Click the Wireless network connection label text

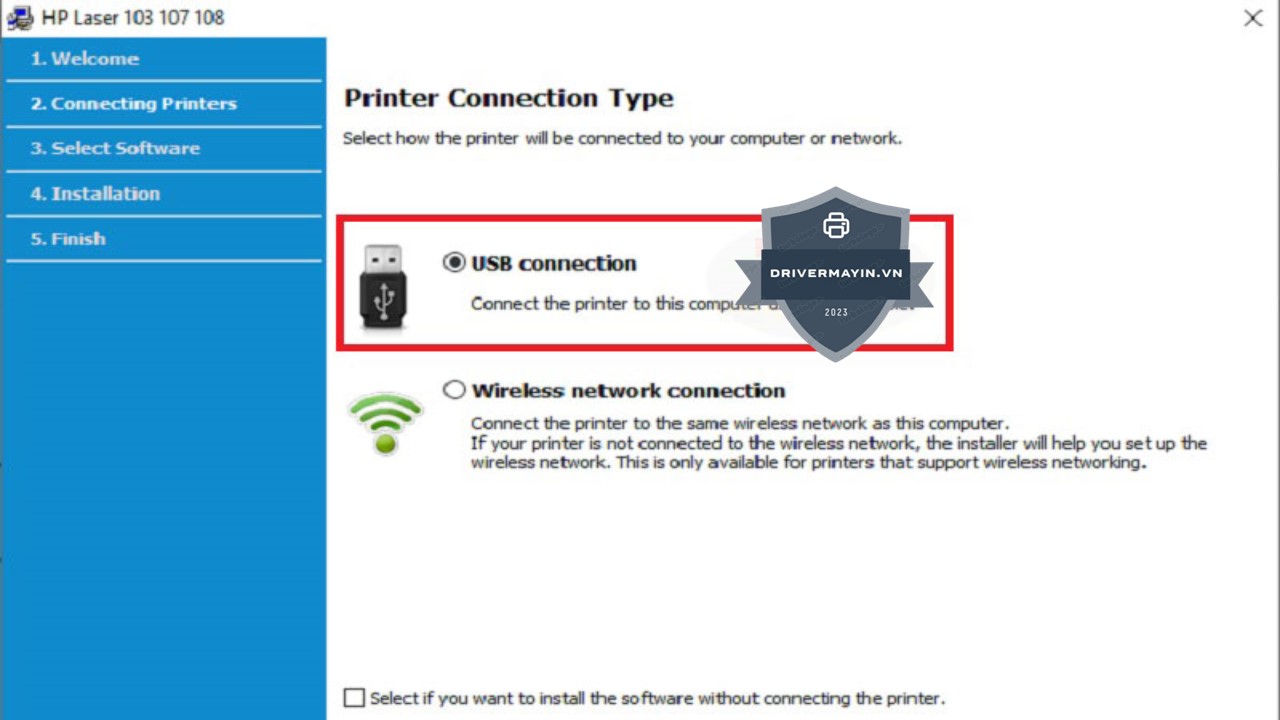(628, 390)
